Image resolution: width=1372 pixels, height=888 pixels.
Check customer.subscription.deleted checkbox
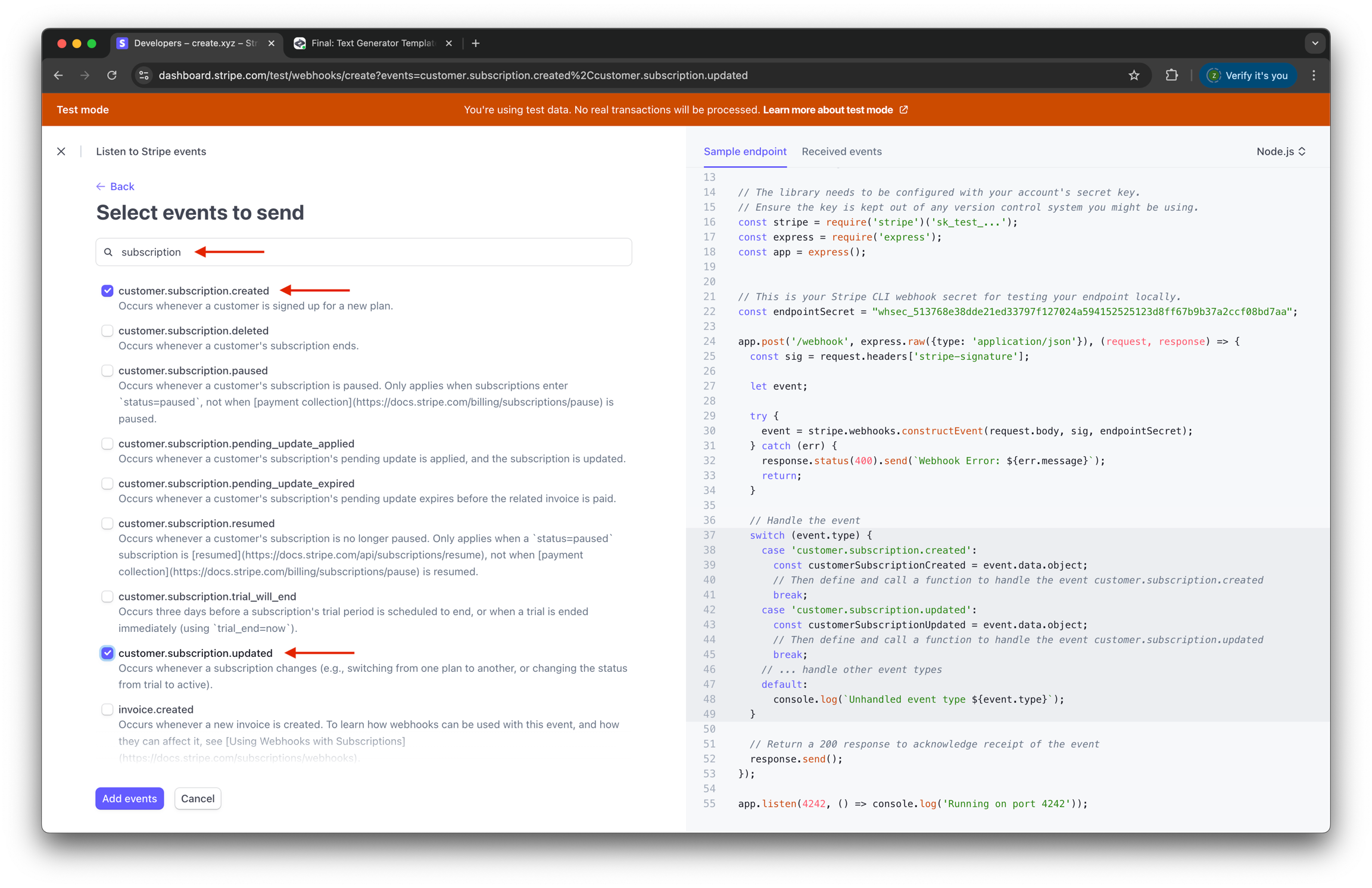coord(107,331)
